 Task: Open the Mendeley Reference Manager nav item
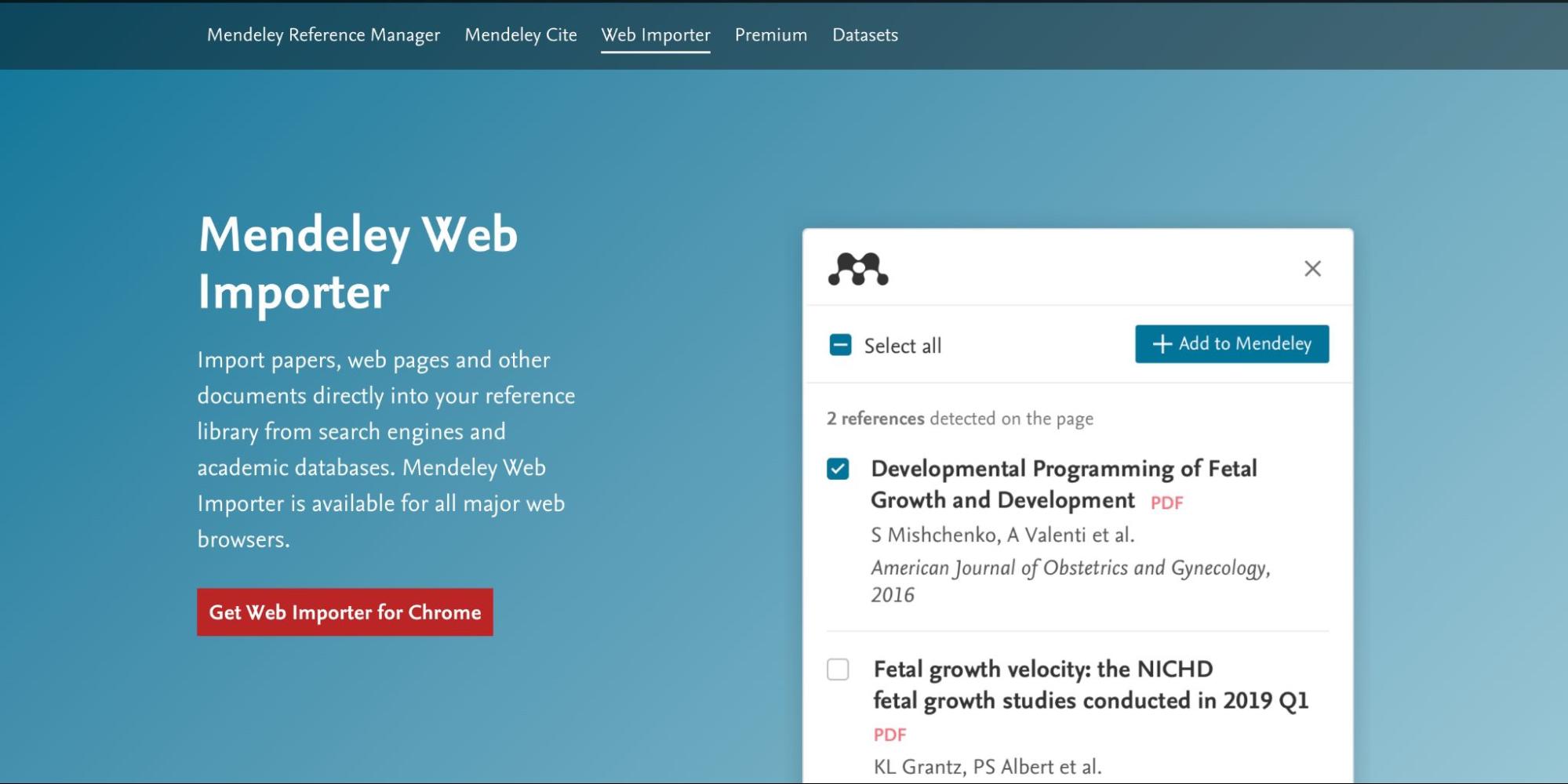pos(323,35)
